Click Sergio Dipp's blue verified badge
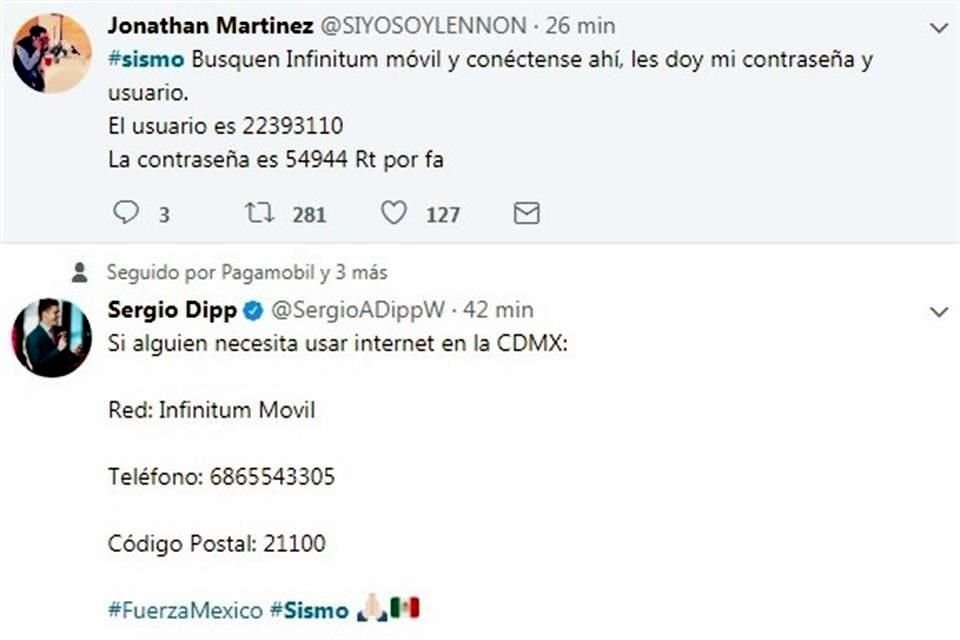Screen dimensions: 960x640 (x=253, y=311)
